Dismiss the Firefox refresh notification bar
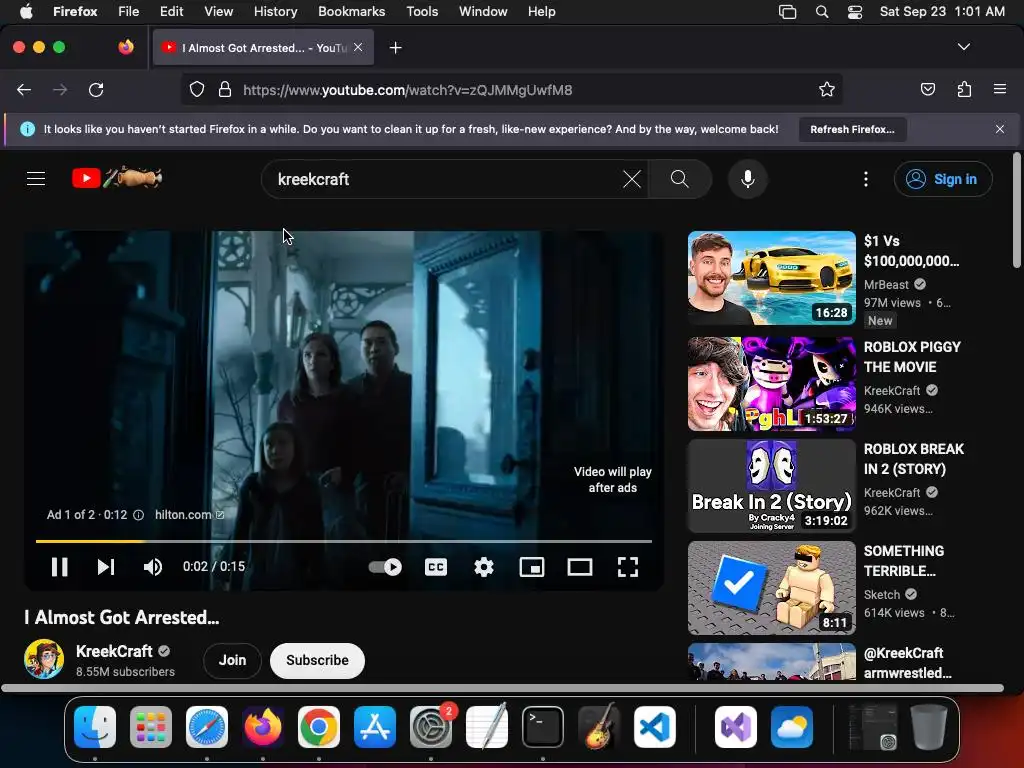 pos(999,129)
